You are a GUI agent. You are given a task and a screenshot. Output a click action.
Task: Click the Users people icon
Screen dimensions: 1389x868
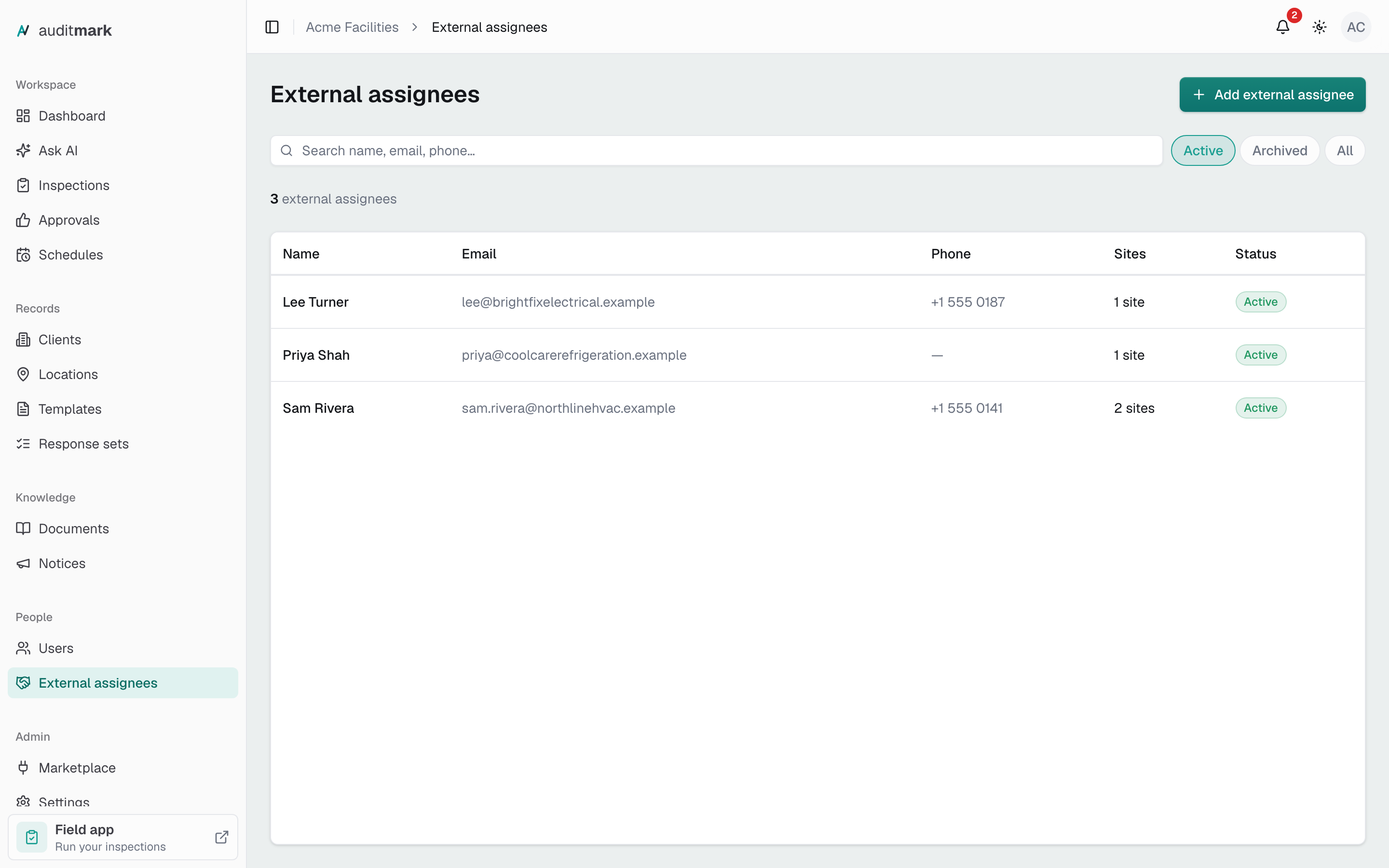pos(23,649)
